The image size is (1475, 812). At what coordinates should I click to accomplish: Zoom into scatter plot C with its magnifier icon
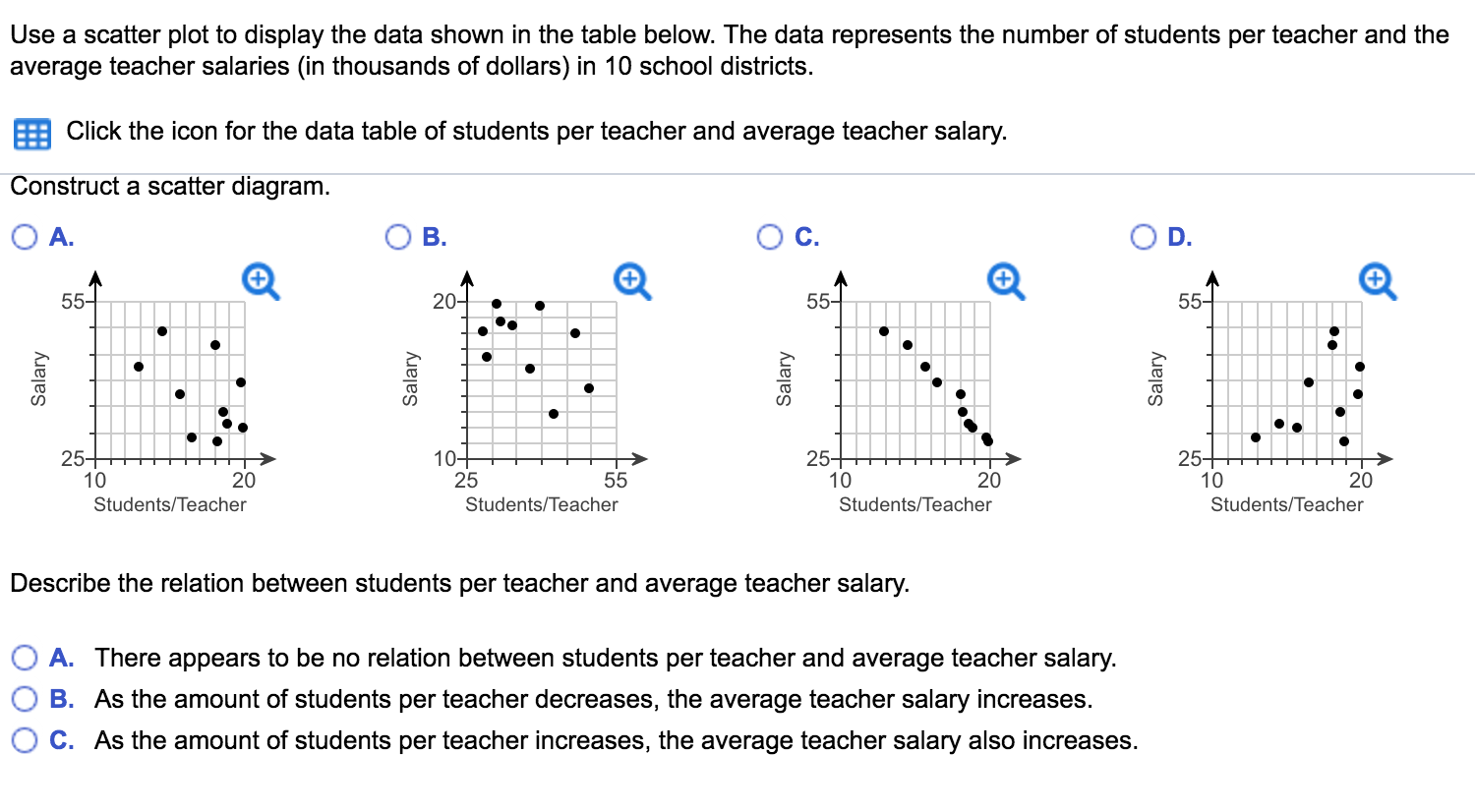(x=1002, y=280)
